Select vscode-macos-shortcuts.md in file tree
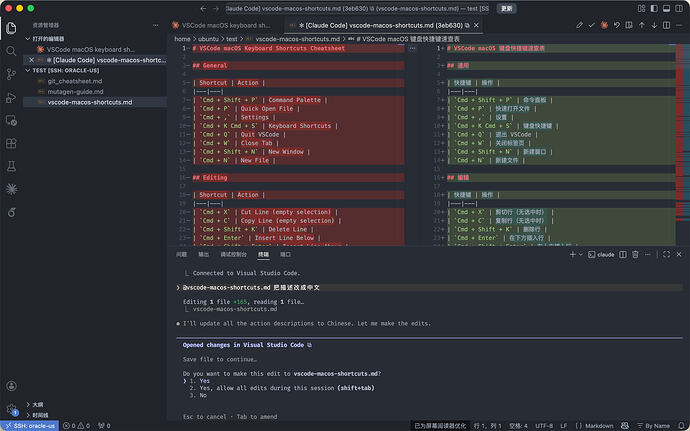Image resolution: width=690 pixels, height=431 pixels. (90, 102)
